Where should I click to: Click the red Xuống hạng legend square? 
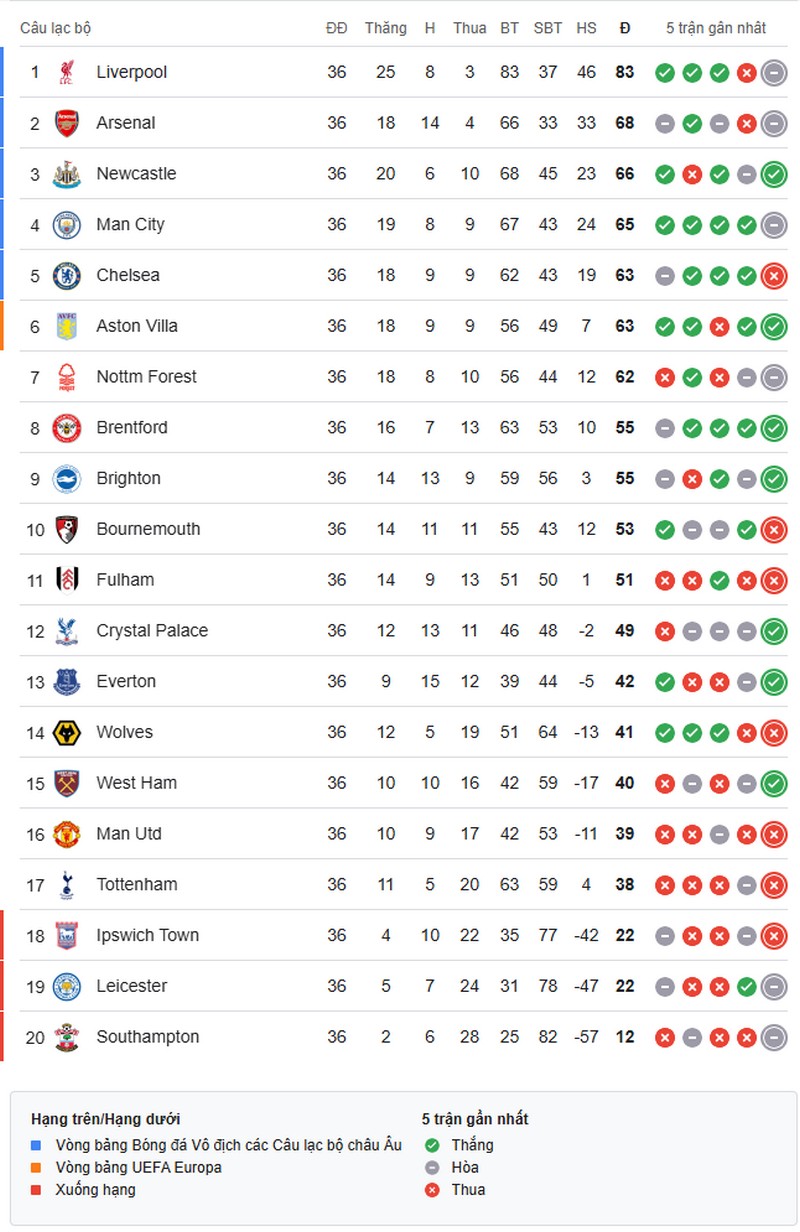(37, 1189)
